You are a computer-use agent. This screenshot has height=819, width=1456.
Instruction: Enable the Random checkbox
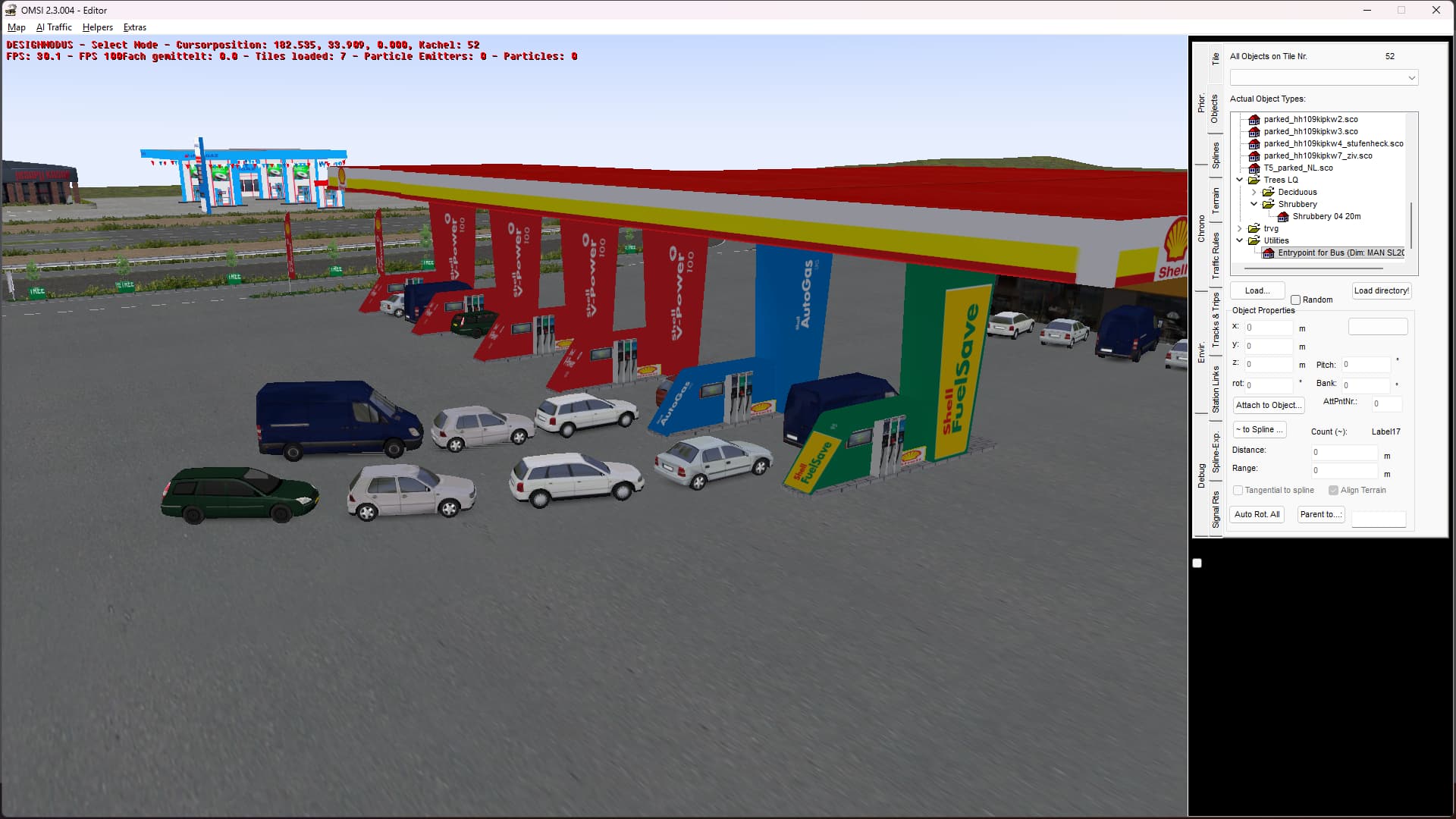click(x=1296, y=300)
